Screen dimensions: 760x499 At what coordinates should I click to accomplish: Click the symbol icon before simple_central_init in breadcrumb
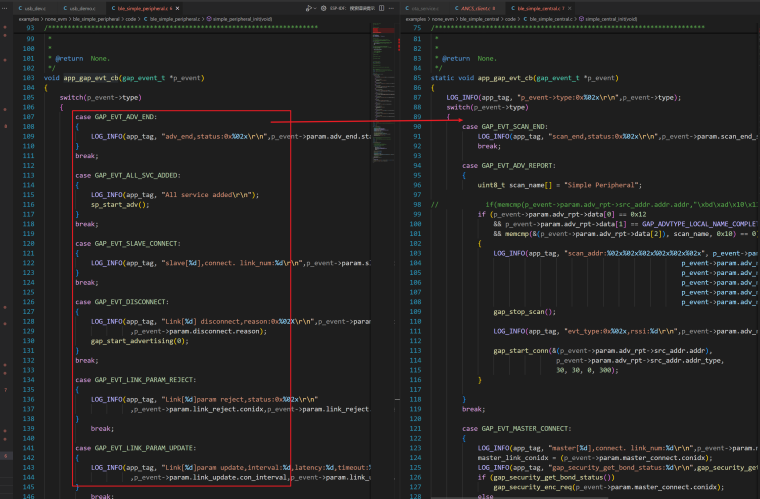click(x=581, y=19)
